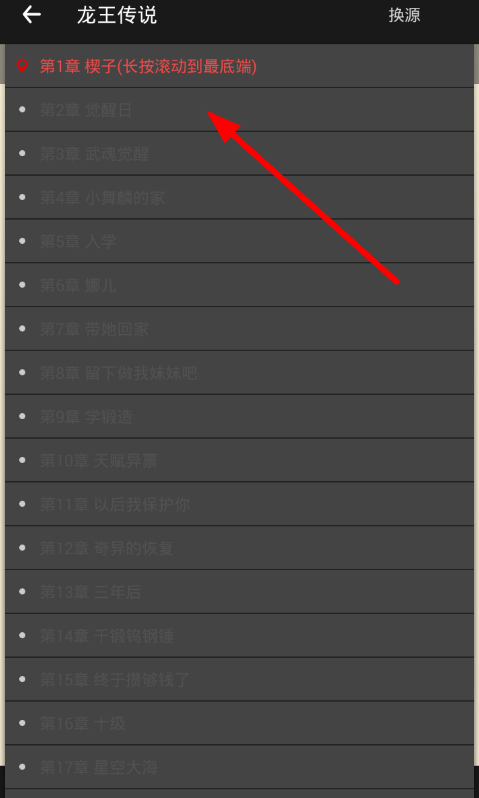This screenshot has height=798, width=479.
Task: Tap the back arrow icon
Action: 32,15
